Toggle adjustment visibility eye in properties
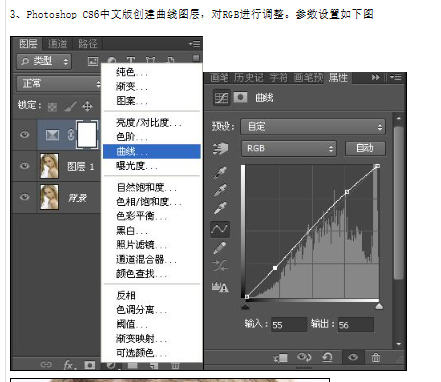441x382 pixels. (353, 358)
